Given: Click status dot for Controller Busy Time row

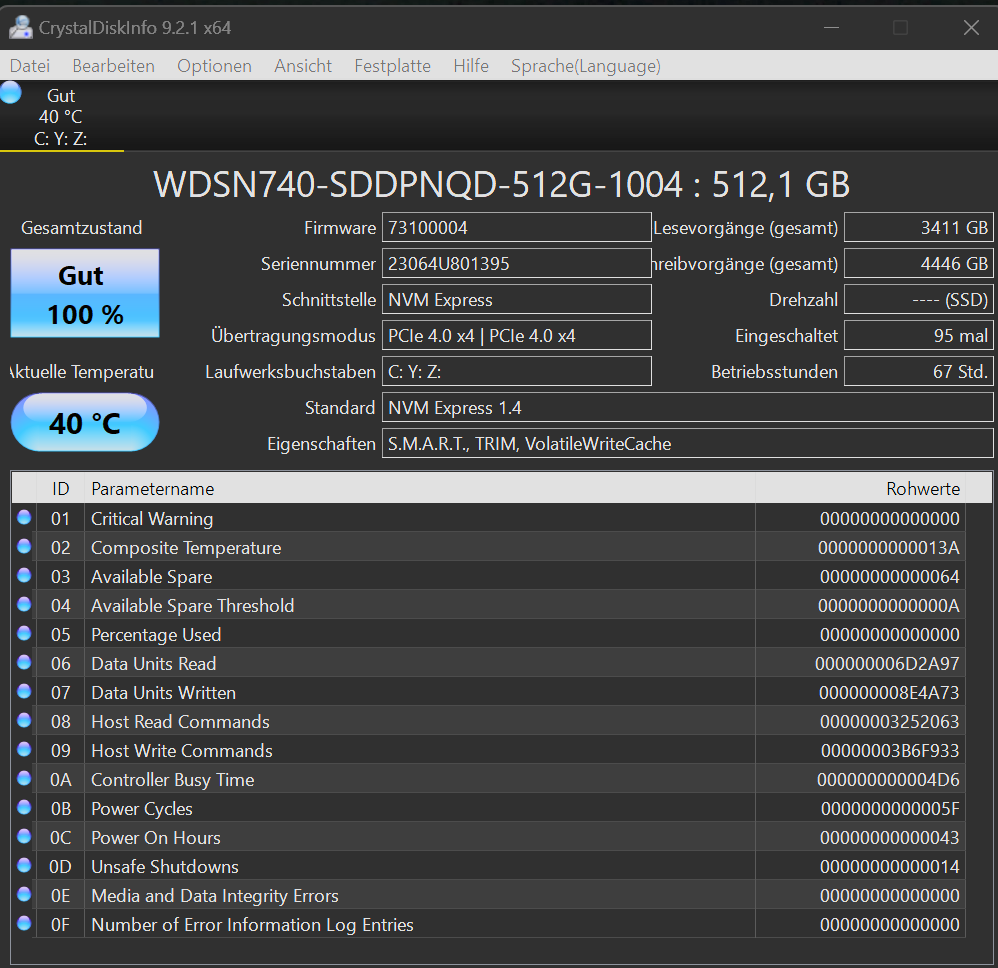Looking at the screenshot, I should click(24, 778).
